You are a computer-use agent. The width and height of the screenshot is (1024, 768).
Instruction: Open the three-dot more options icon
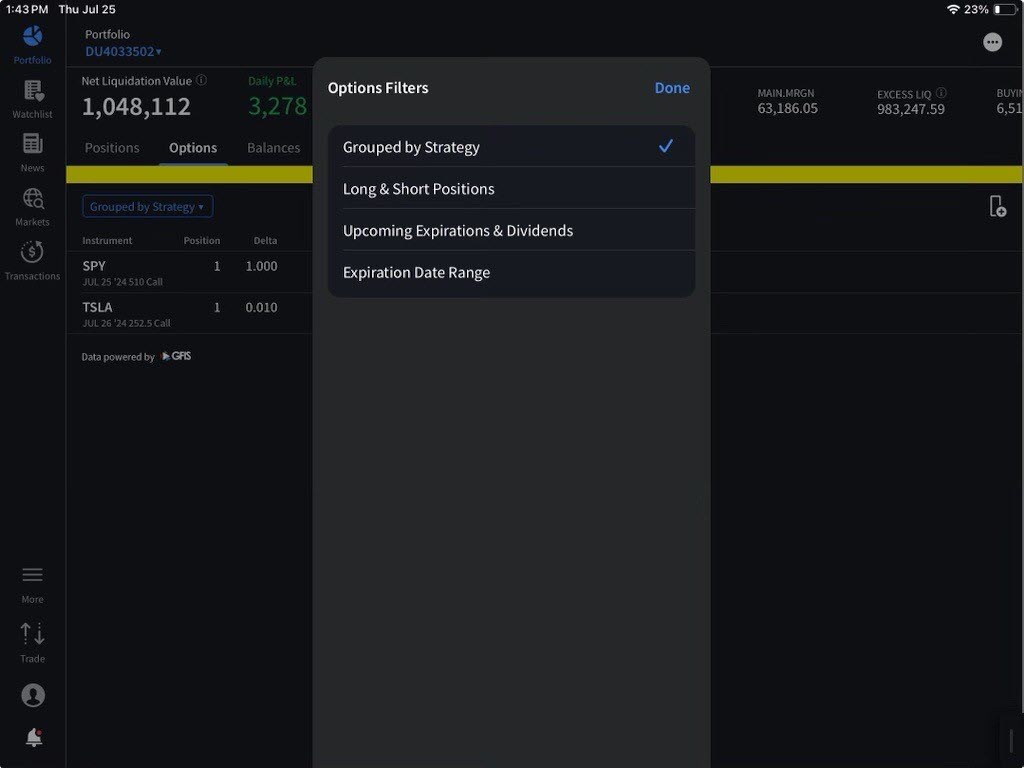pyautogui.click(x=992, y=42)
